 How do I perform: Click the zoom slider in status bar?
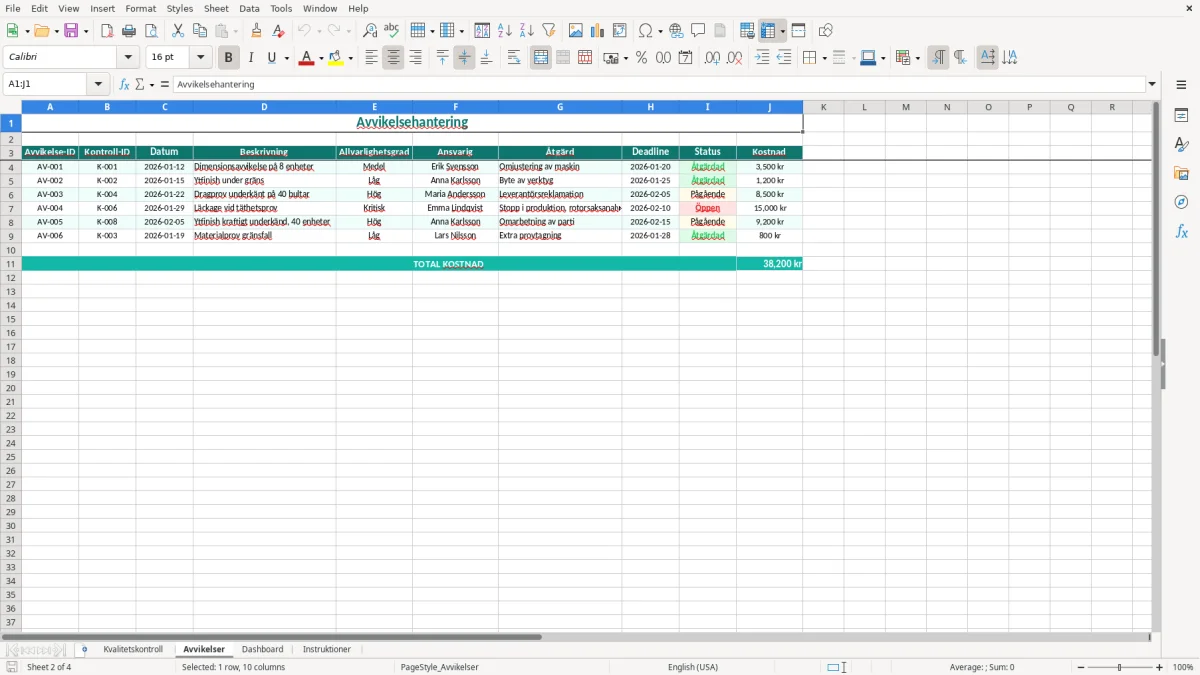tap(1120, 667)
